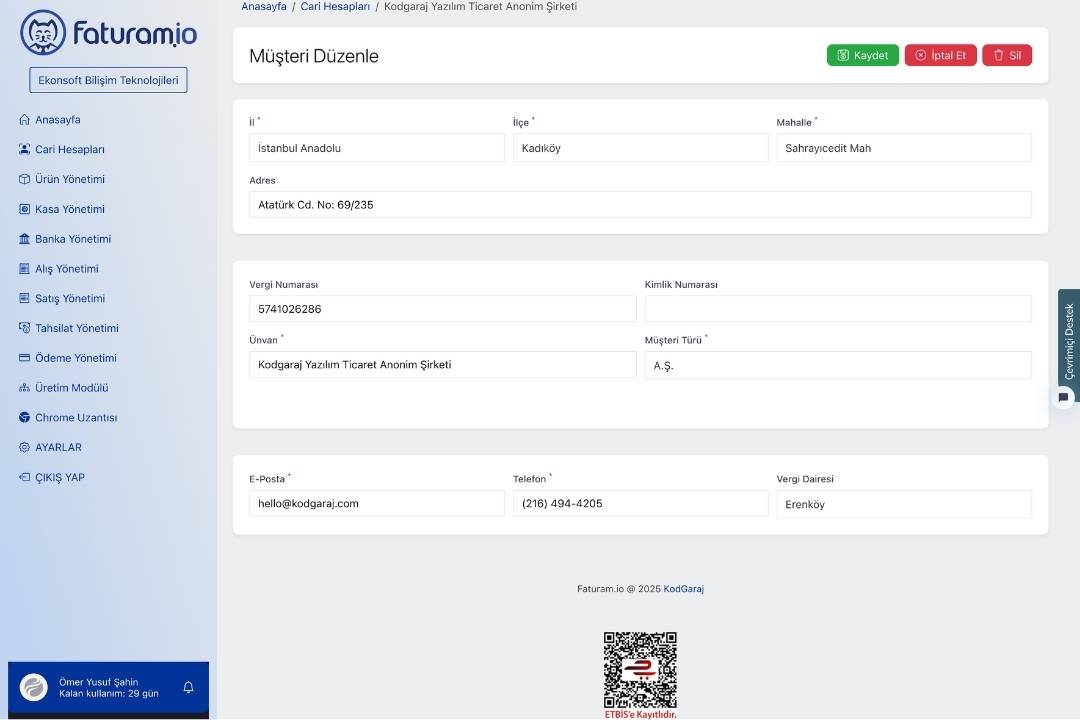Save the customer with Kaydet button
This screenshot has width=1080, height=720.
click(x=862, y=55)
